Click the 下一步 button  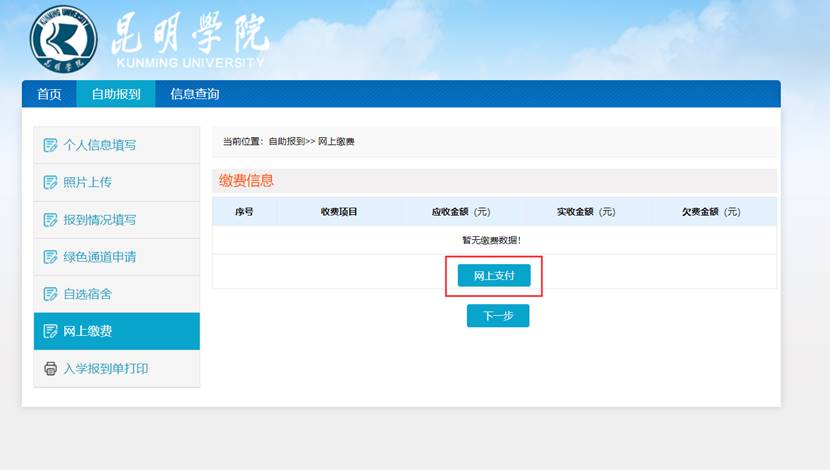click(497, 316)
